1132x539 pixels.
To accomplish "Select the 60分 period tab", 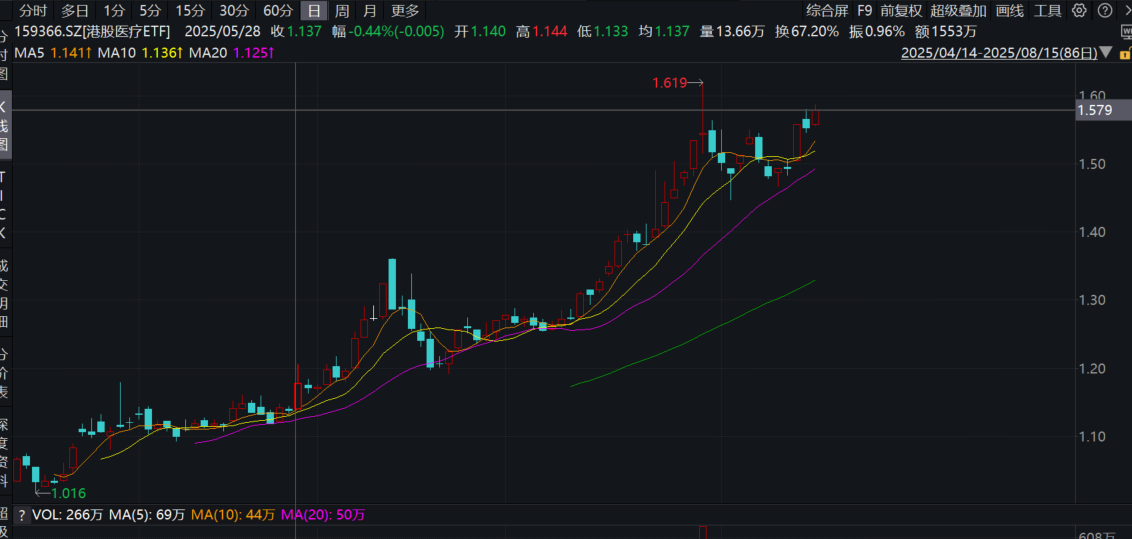I will coord(277,10).
